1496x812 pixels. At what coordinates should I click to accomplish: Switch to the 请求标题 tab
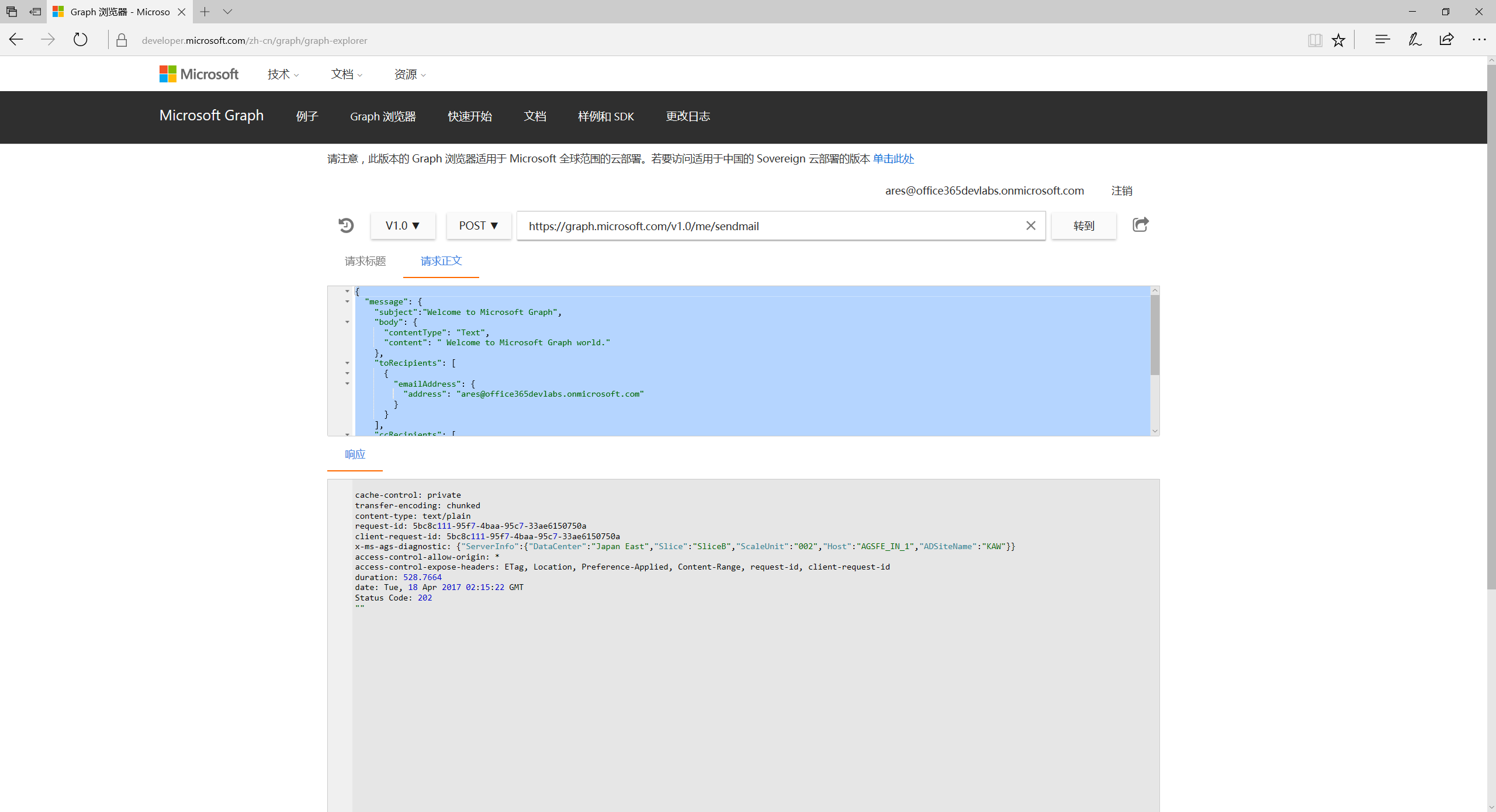[x=365, y=261]
